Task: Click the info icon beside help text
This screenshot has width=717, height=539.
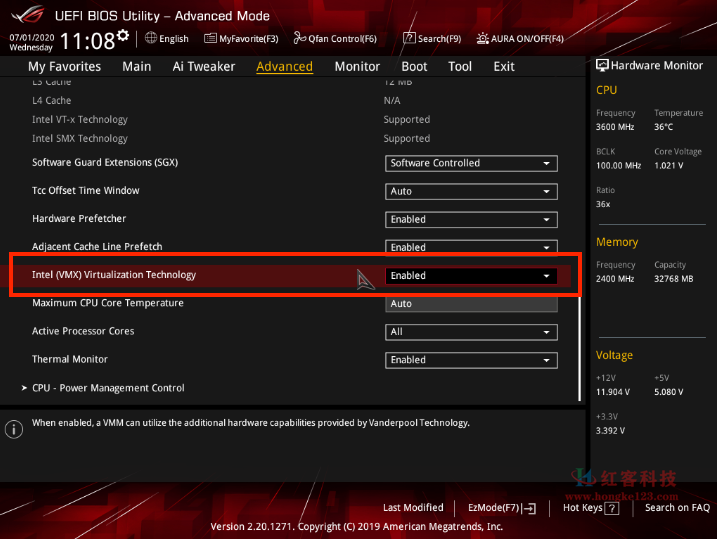Action: tap(14, 429)
